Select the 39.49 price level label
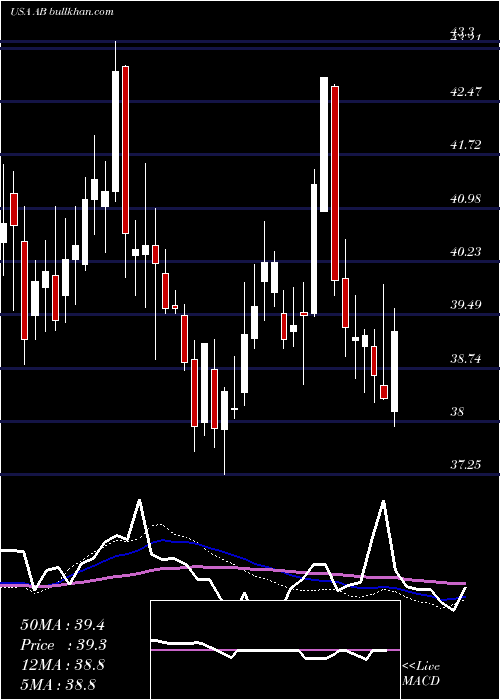Viewport: 500px width, 700px height. pyautogui.click(x=466, y=305)
